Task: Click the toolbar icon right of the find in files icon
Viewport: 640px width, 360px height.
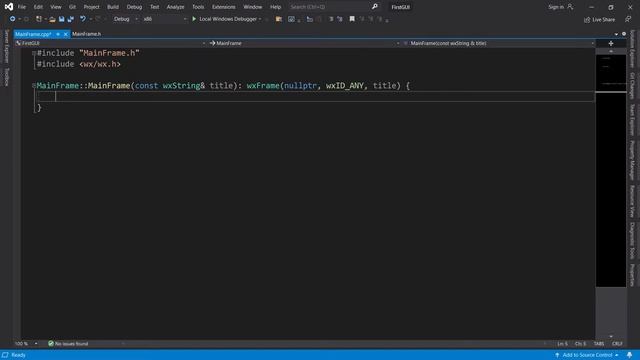Action: coord(291,19)
